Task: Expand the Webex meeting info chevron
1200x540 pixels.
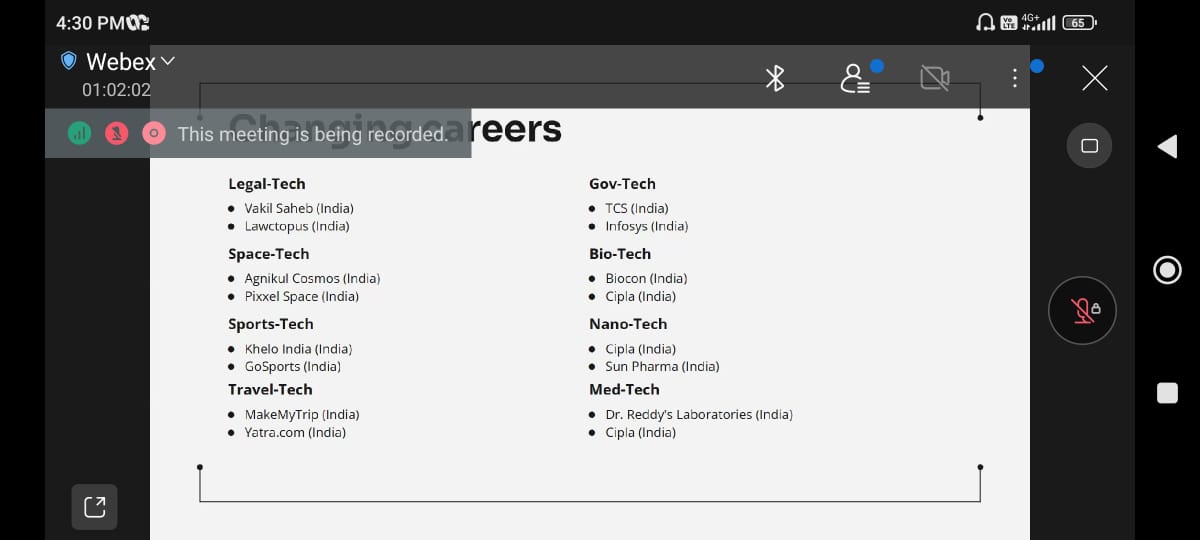Action: point(167,61)
